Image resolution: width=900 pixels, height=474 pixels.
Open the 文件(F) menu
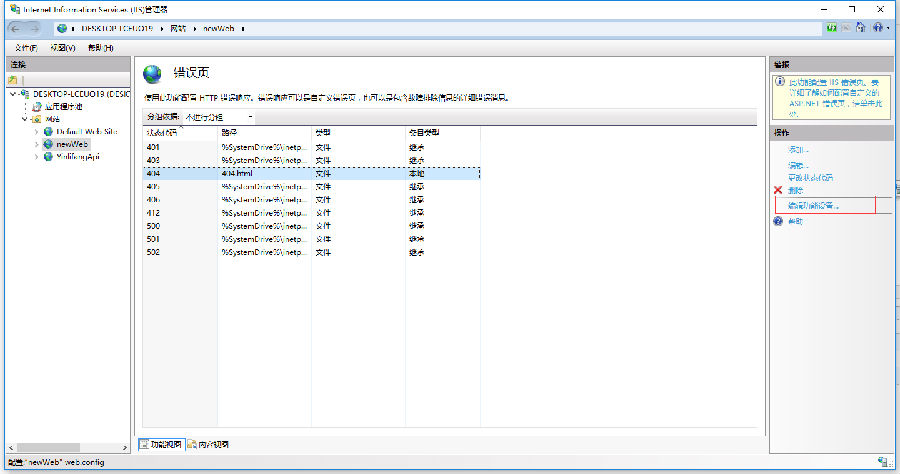(26, 48)
